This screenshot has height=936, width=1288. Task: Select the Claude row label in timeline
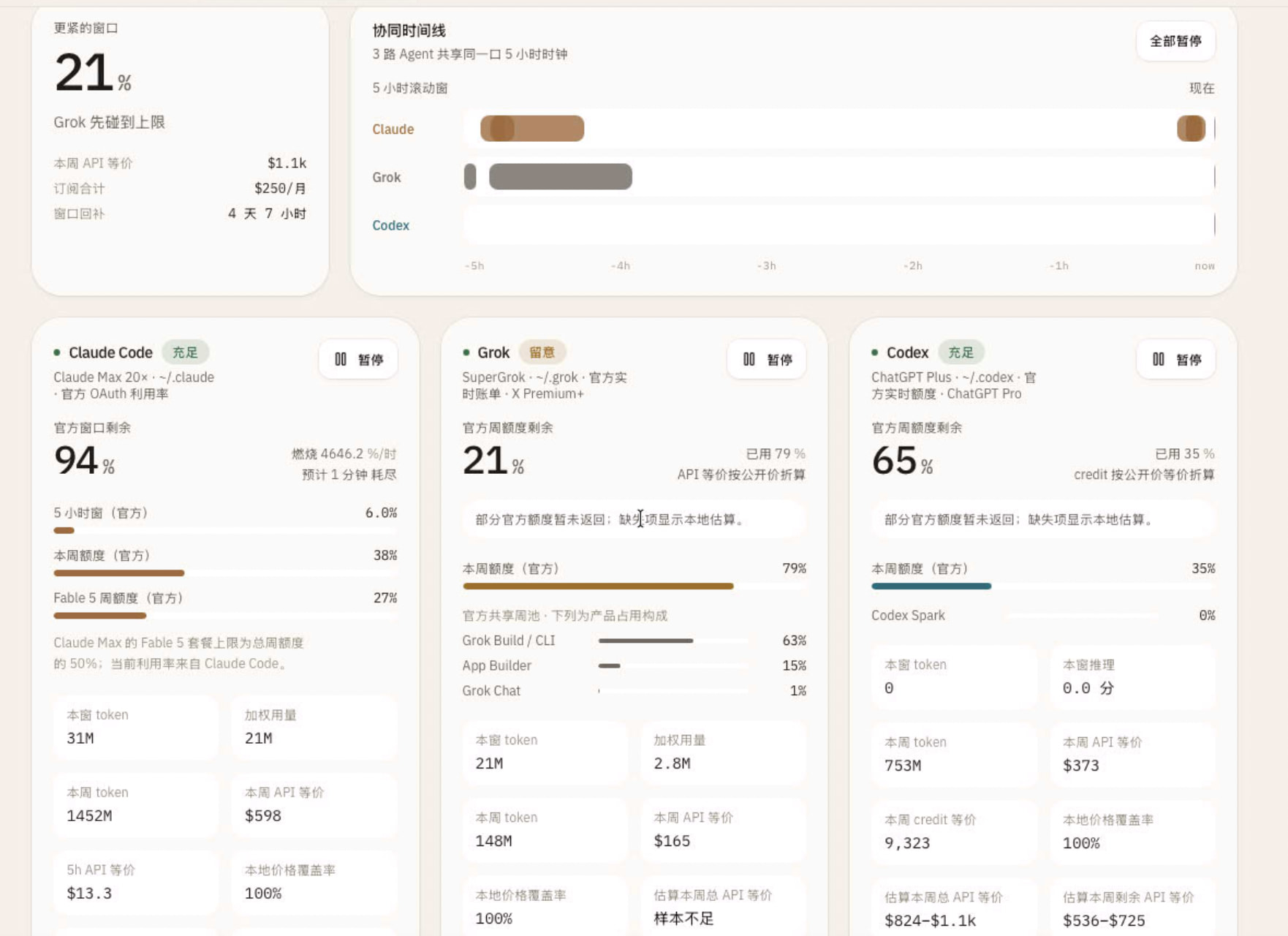pyautogui.click(x=393, y=129)
